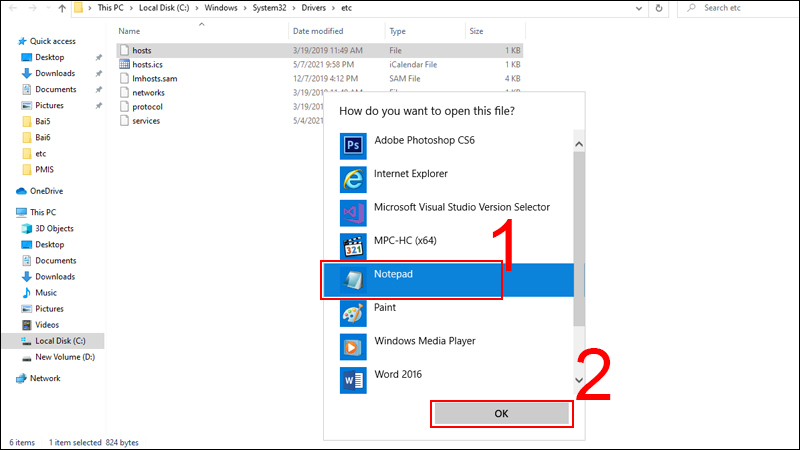Screen dimensions: 800x450
Task: Expand the chevron after Drivers in path
Action: tap(334, 8)
